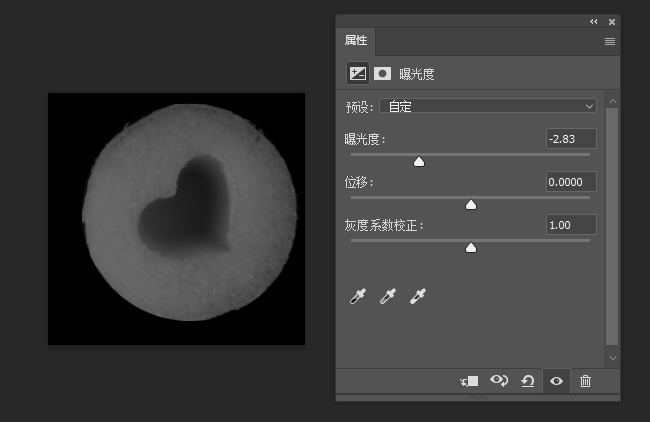Select the white point eyedropper
650x422 pixels.
coord(418,296)
